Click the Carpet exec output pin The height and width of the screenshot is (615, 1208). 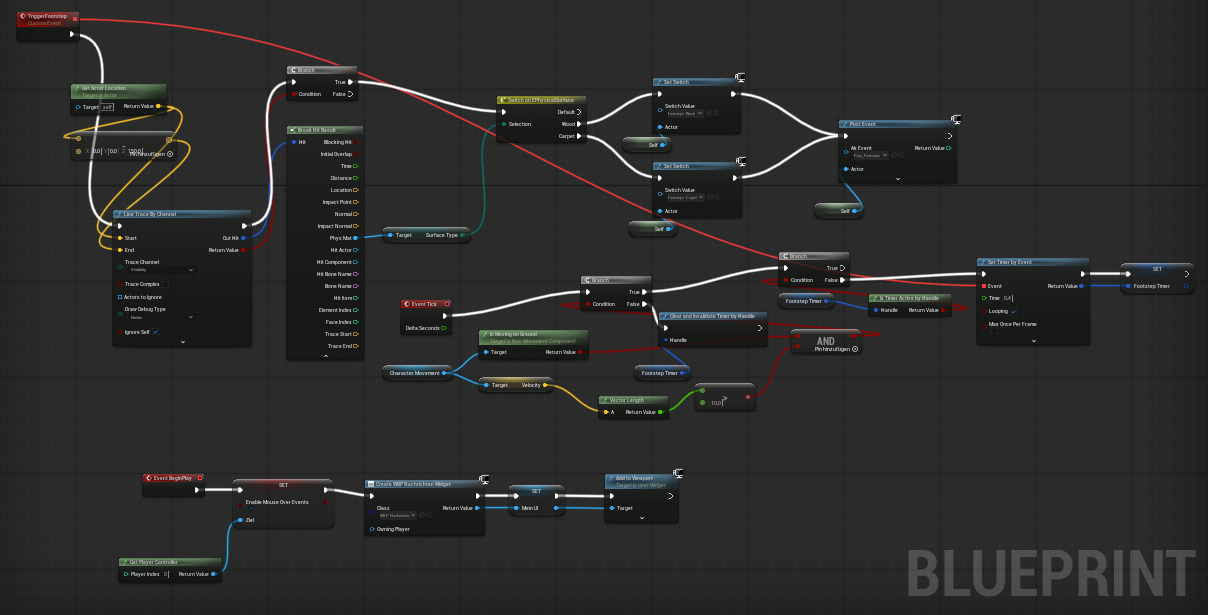pos(580,136)
